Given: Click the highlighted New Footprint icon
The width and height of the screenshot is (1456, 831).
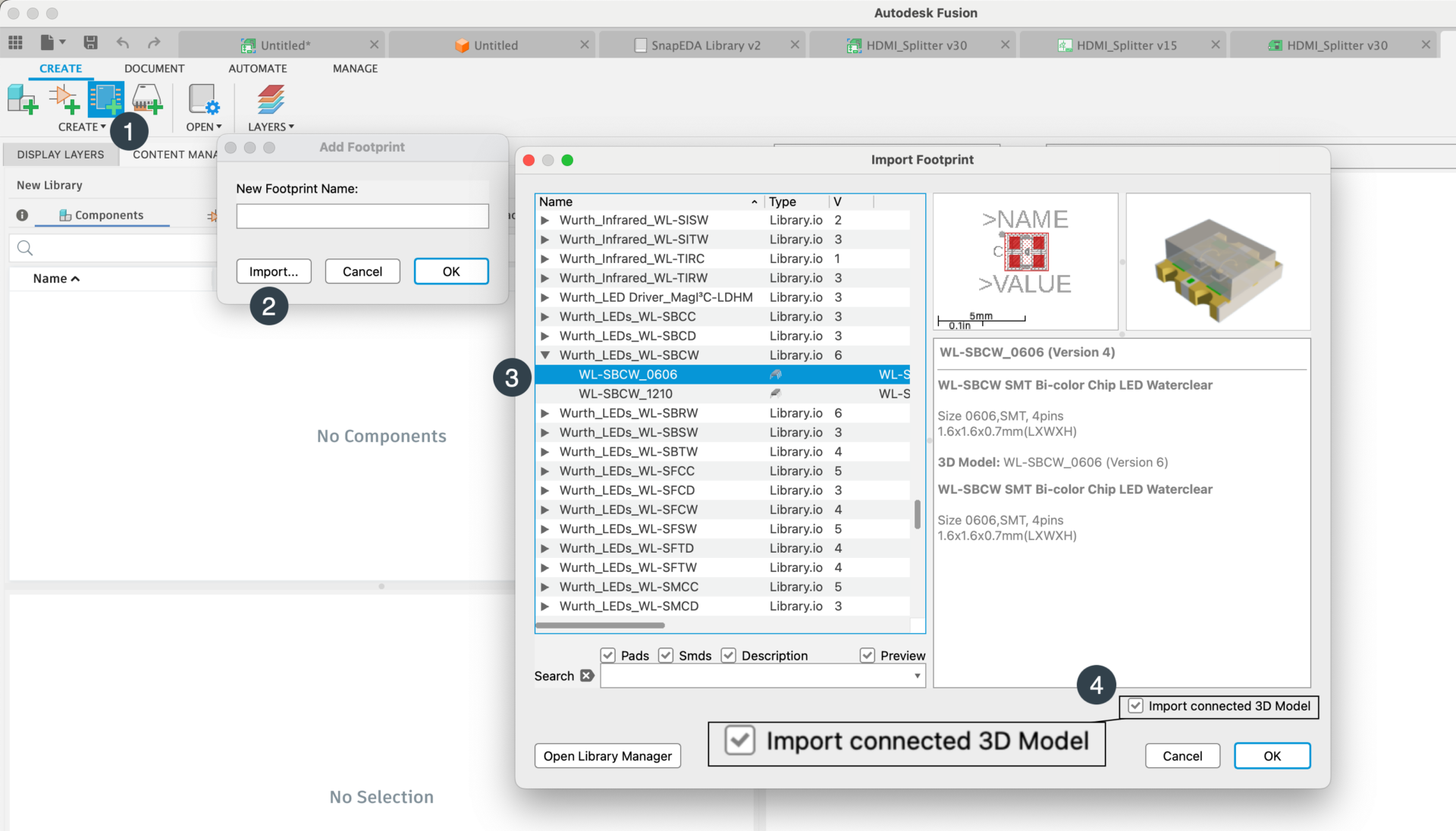Looking at the screenshot, I should (106, 99).
